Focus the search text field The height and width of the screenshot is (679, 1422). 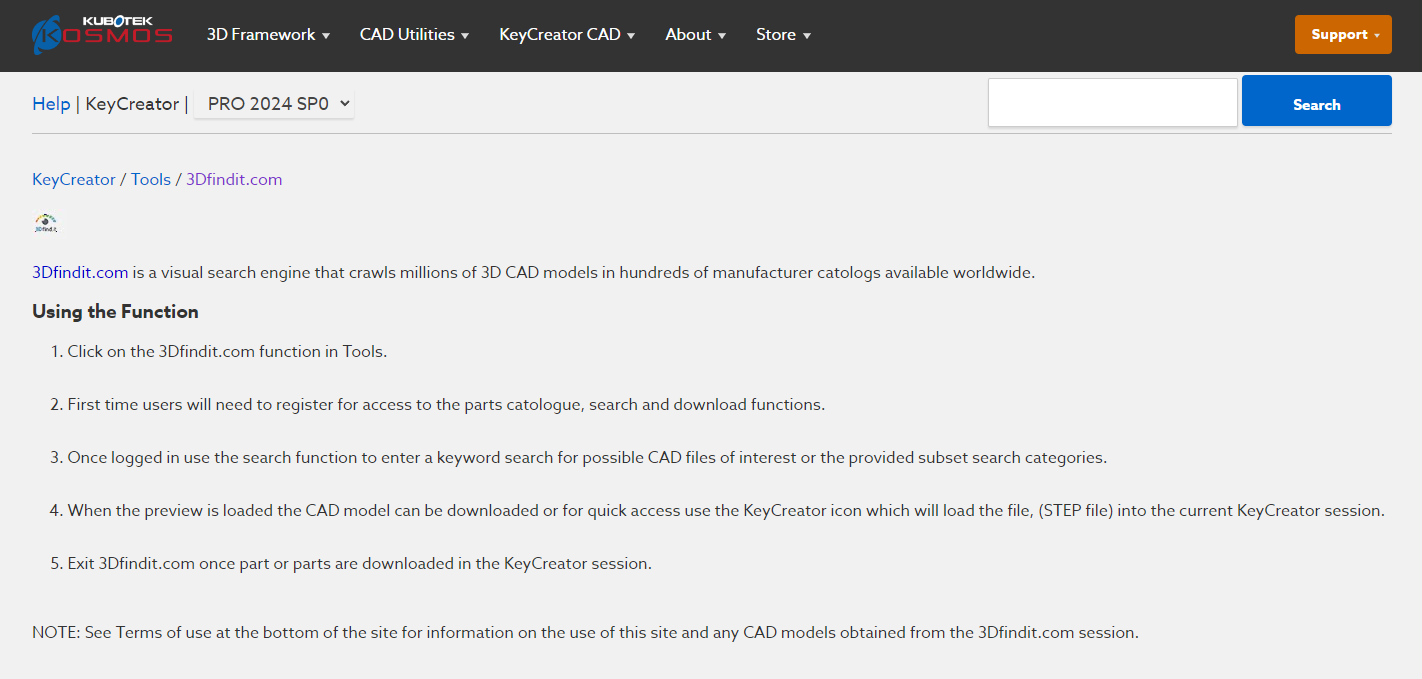click(1113, 102)
